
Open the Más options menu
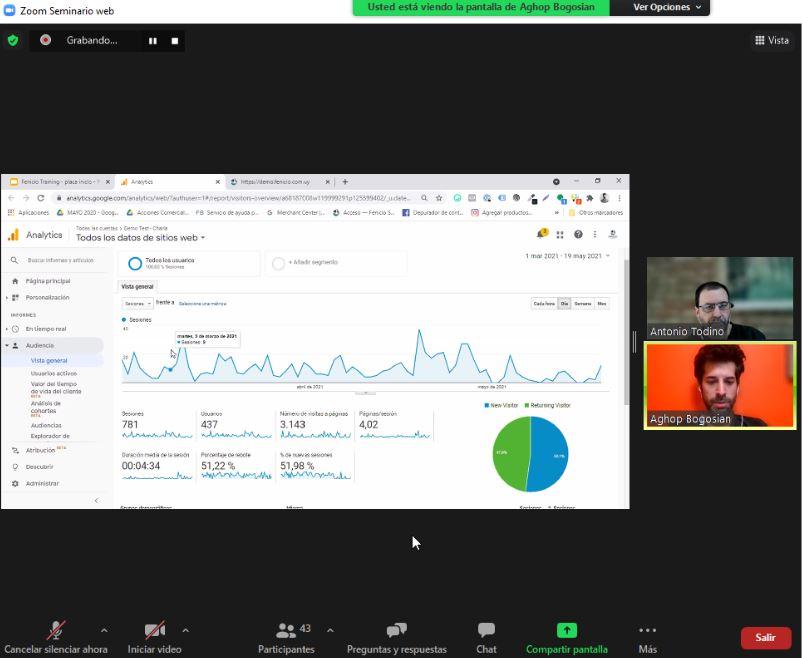pos(647,637)
